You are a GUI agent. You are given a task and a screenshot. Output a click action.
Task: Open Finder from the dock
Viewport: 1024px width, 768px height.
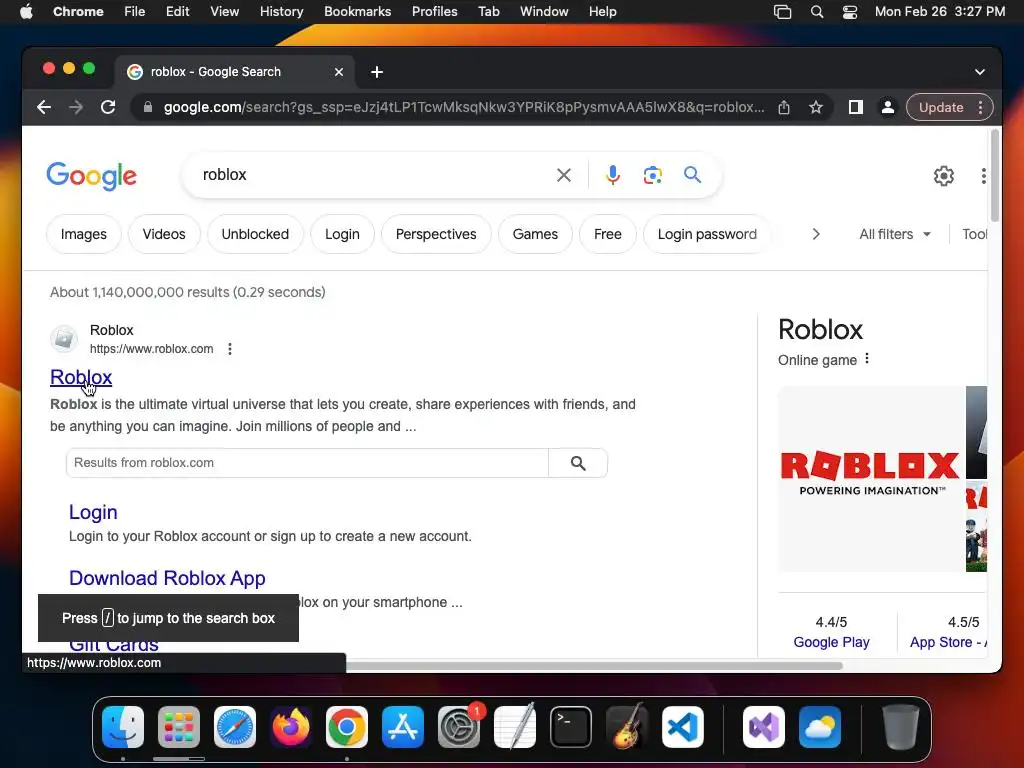click(123, 726)
